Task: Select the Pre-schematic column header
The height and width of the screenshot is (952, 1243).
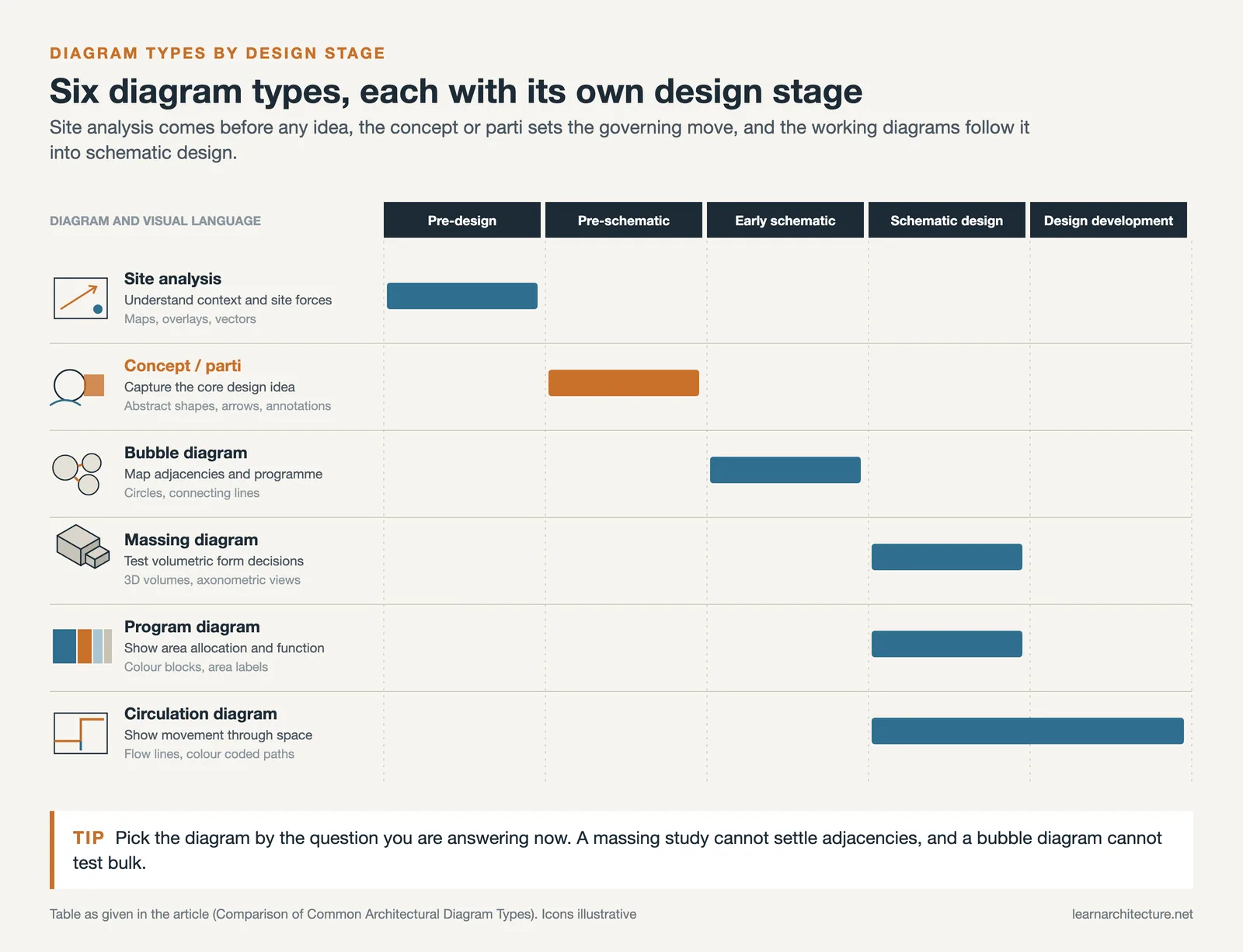Action: (x=624, y=220)
